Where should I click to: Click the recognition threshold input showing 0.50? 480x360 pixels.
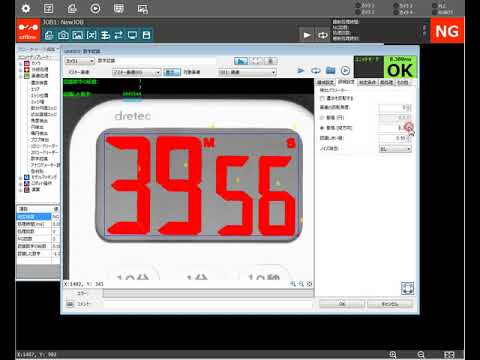click(x=393, y=138)
